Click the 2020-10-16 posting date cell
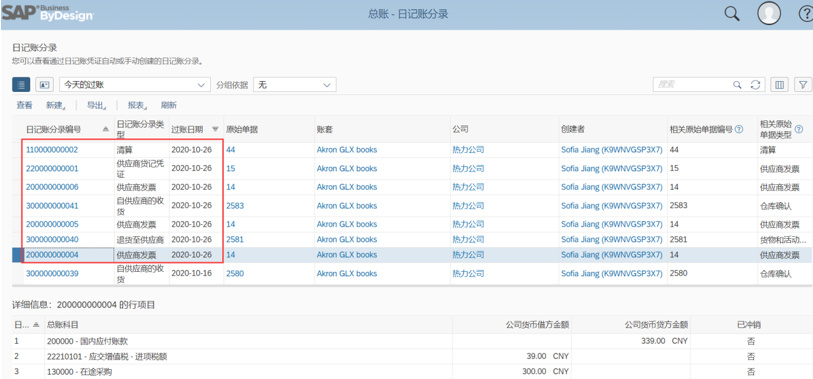This screenshot has width=813, height=379. pyautogui.click(x=191, y=273)
